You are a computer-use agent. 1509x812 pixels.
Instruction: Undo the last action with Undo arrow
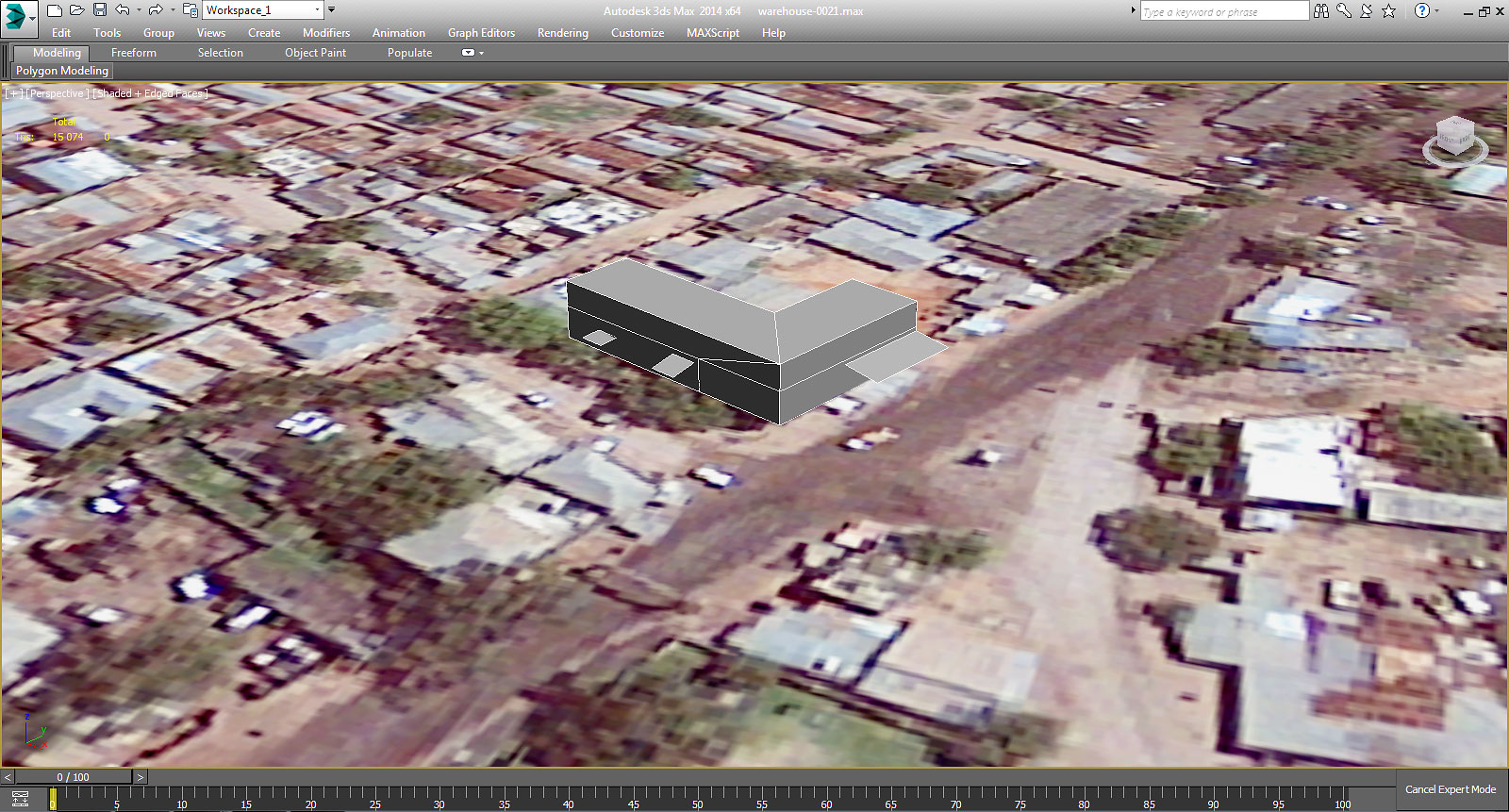(123, 10)
